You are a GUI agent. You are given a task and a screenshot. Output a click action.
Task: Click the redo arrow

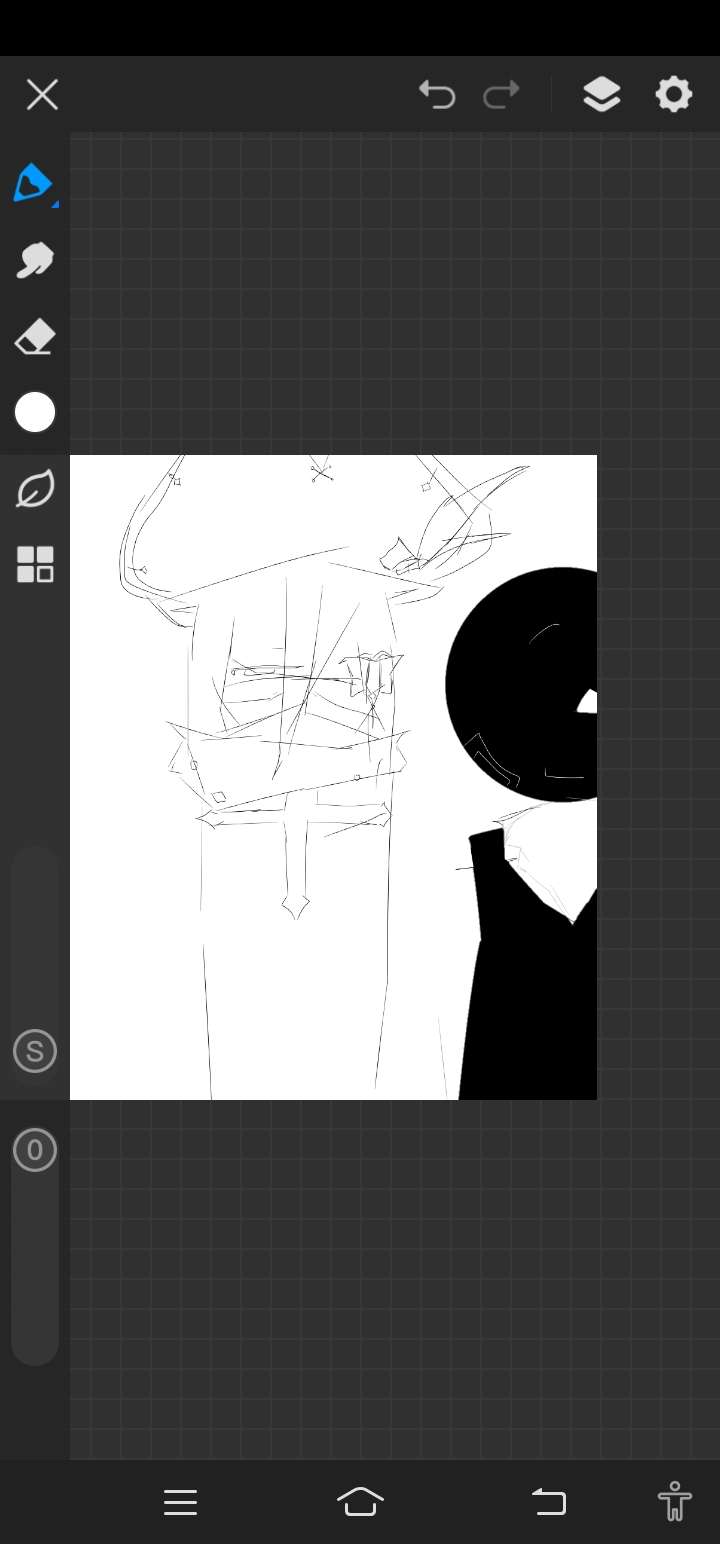pyautogui.click(x=501, y=95)
